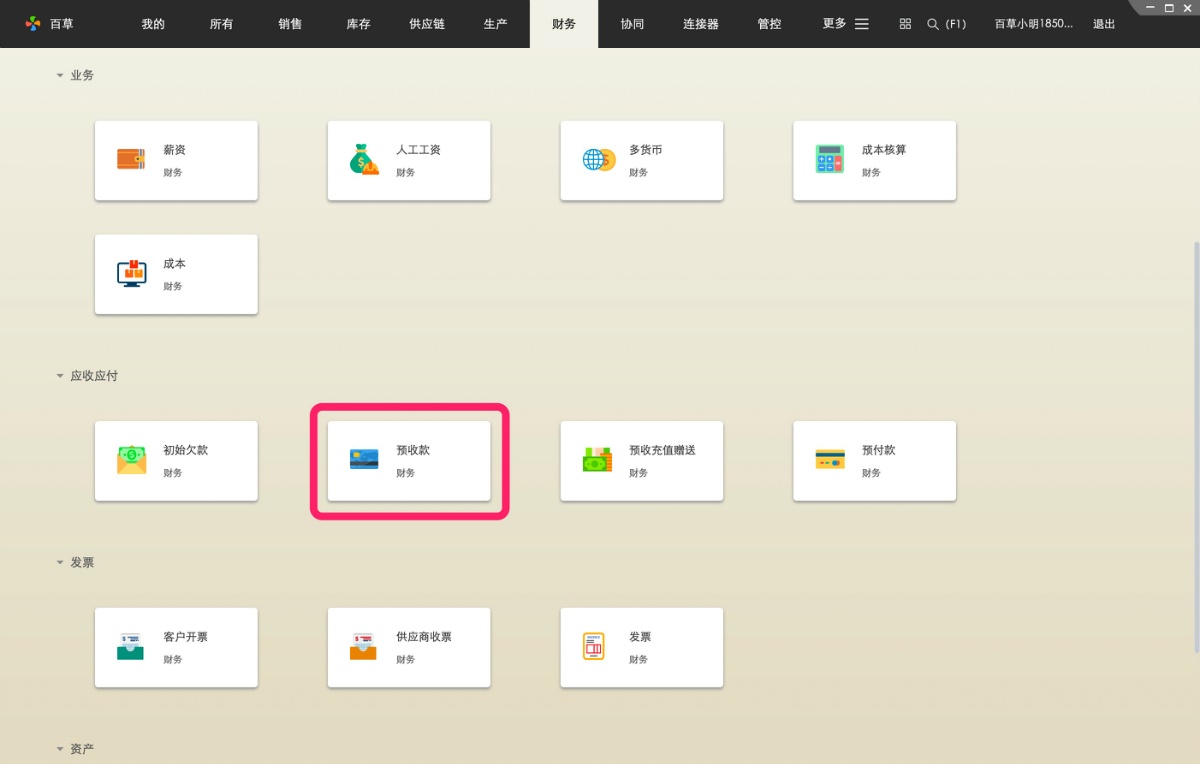Open the 更多 menu
Viewport: 1200px width, 764px height.
pos(834,24)
